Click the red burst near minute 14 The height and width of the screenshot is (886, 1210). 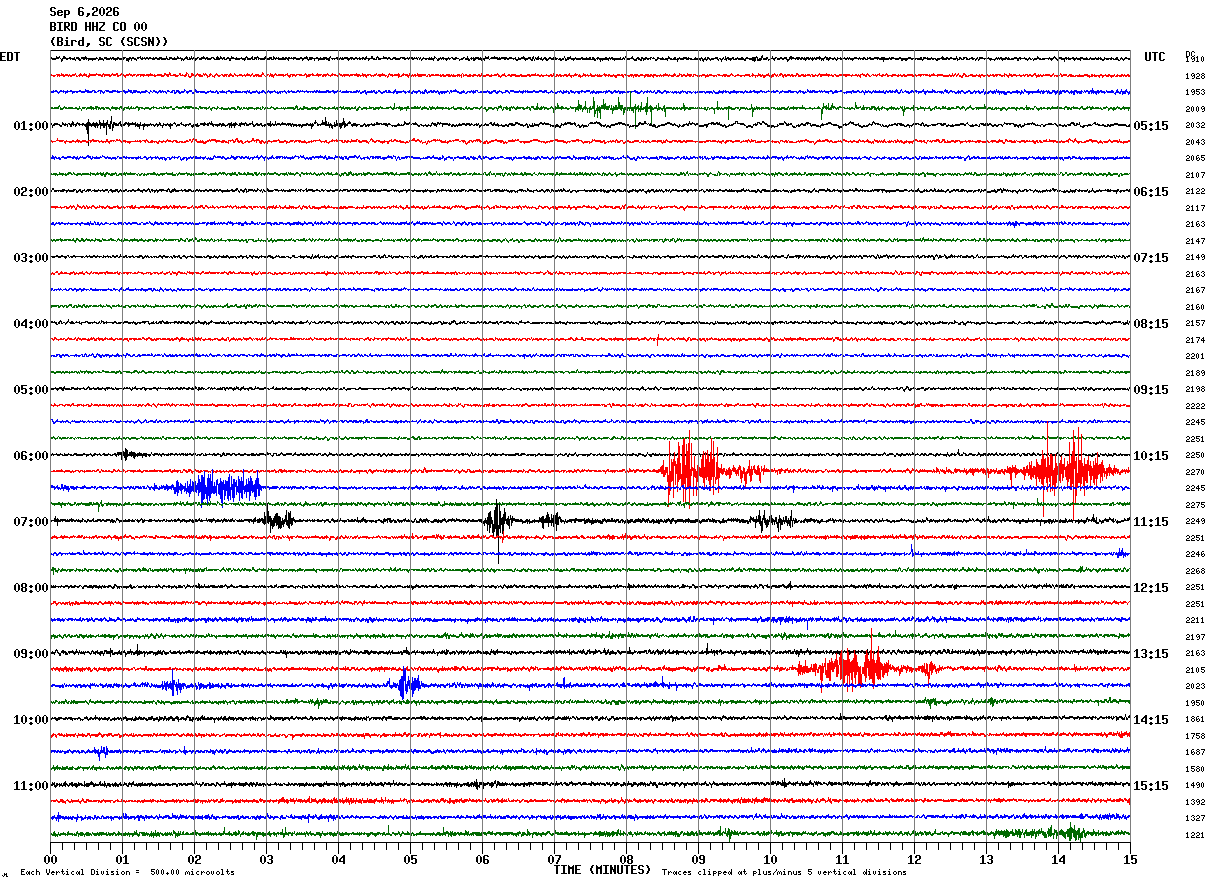point(1066,469)
